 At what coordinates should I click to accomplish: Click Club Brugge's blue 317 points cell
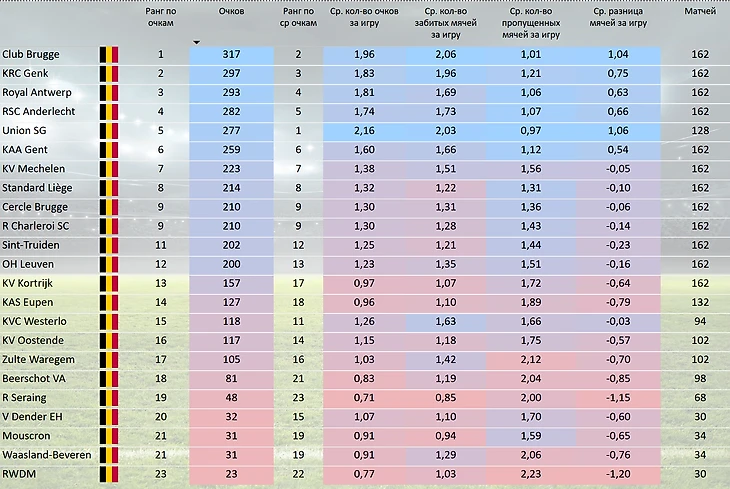click(231, 54)
